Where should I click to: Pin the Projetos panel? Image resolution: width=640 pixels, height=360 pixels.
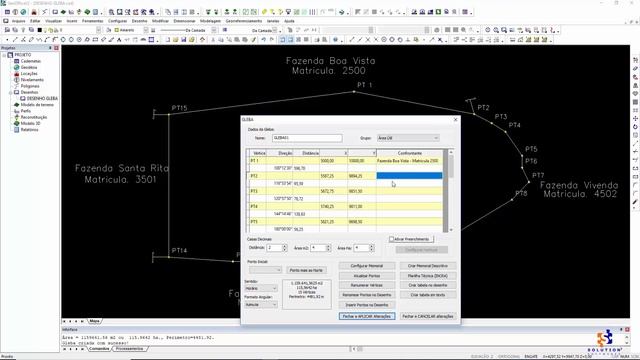(x=50, y=48)
